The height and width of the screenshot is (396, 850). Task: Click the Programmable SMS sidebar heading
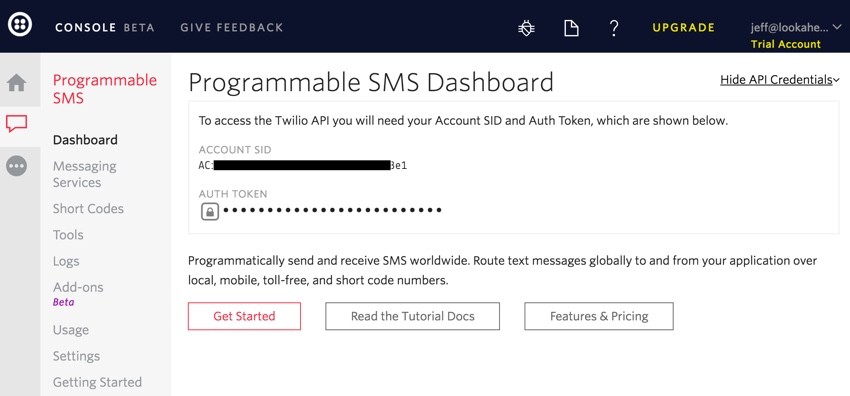point(105,89)
